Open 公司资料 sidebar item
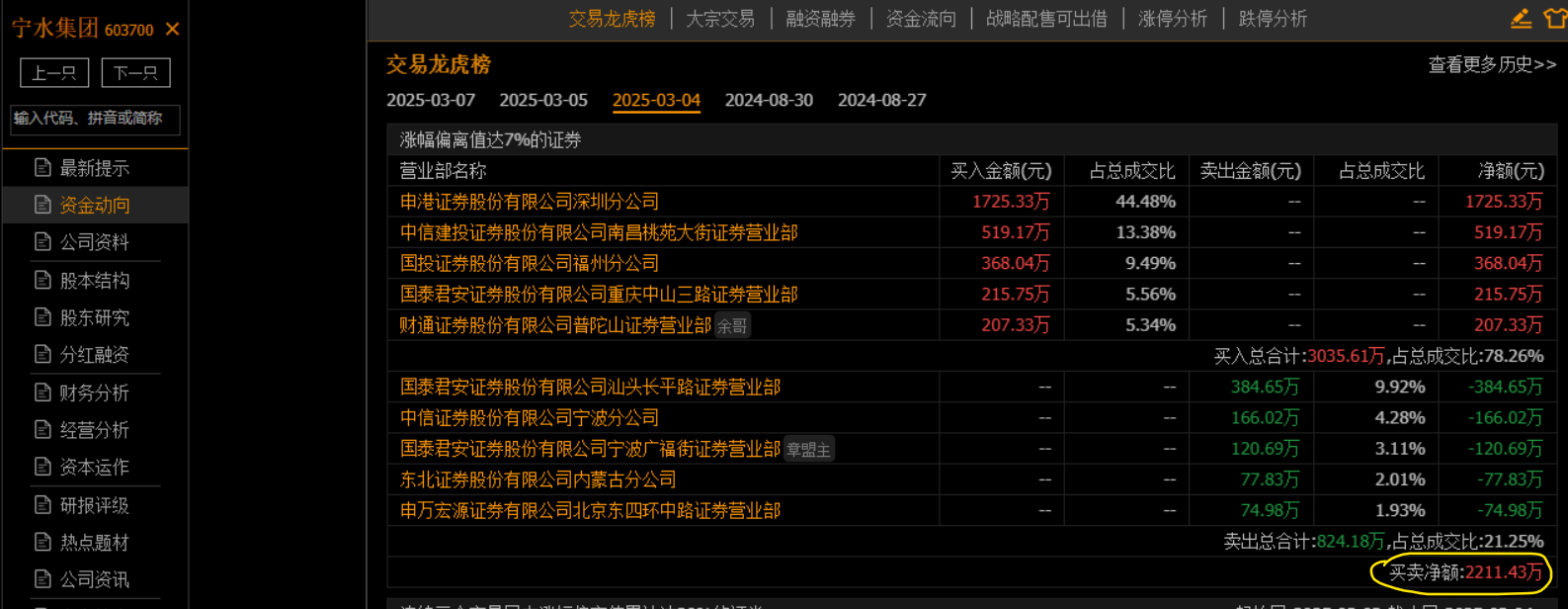Image resolution: width=1568 pixels, height=609 pixels. coord(95,242)
